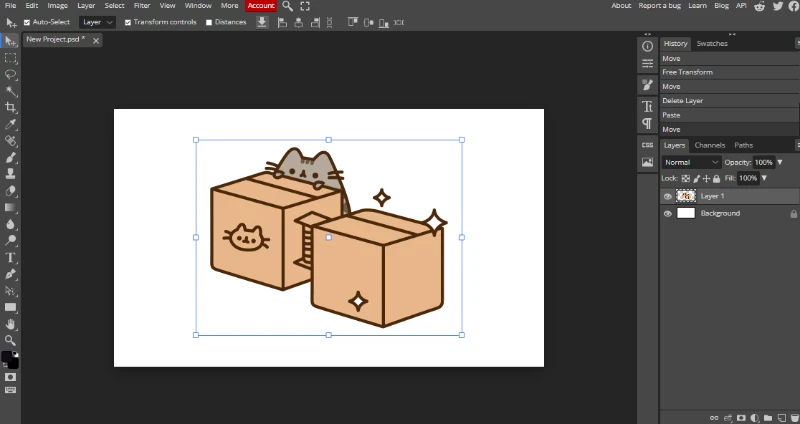
Task: Add a raster mask to the layer
Action: [741, 418]
